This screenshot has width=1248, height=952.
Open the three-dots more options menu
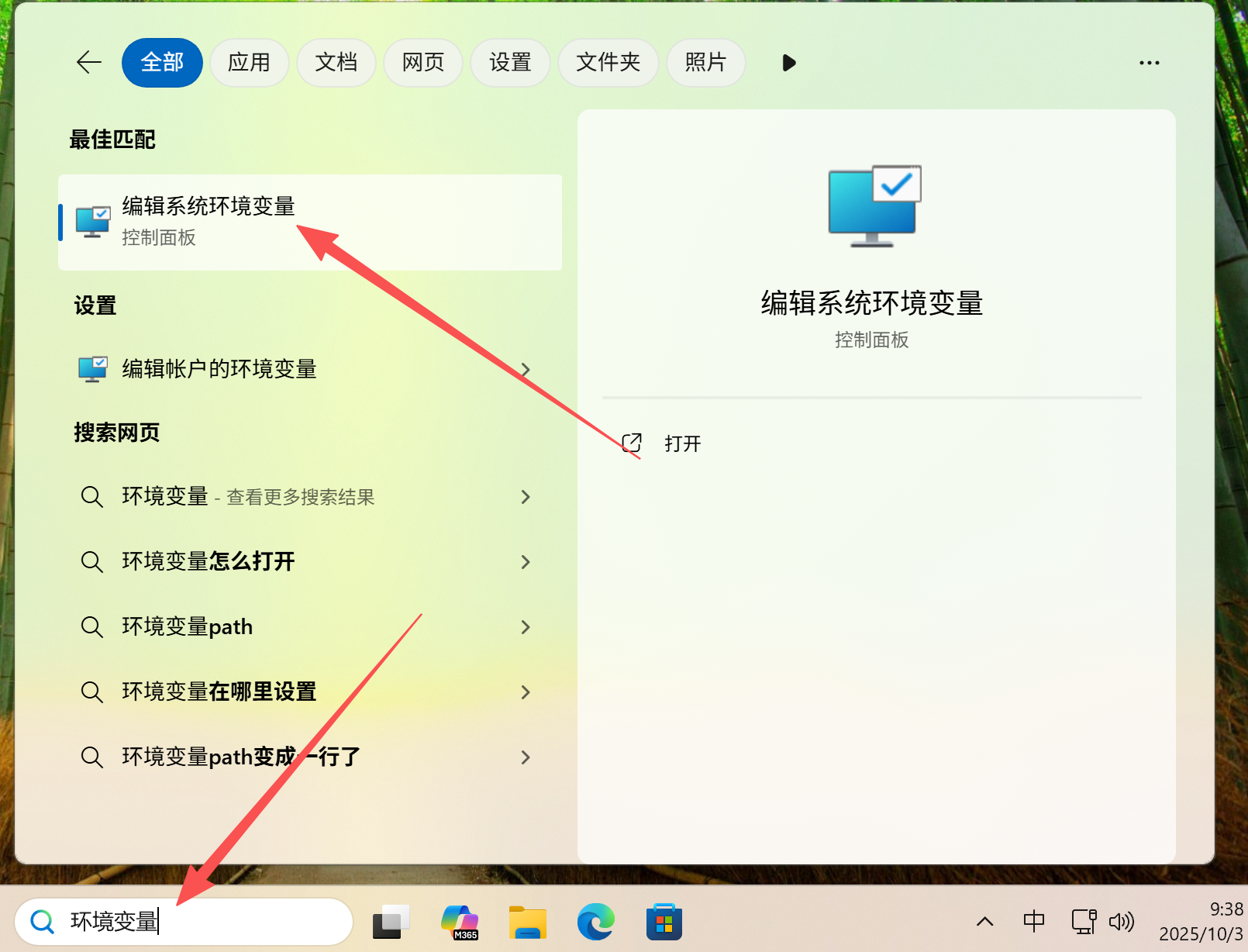(x=1149, y=63)
